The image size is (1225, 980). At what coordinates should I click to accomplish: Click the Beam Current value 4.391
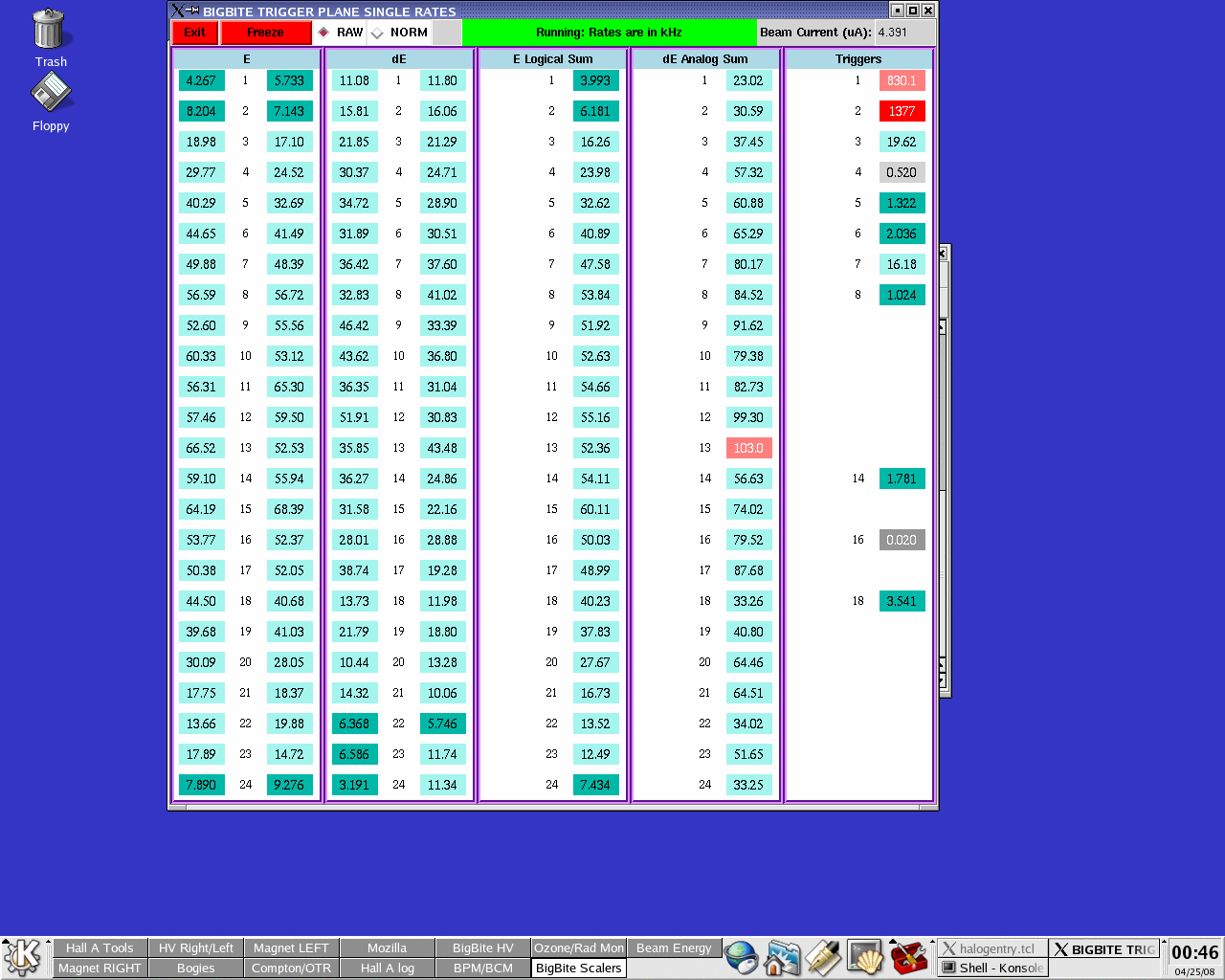(904, 33)
